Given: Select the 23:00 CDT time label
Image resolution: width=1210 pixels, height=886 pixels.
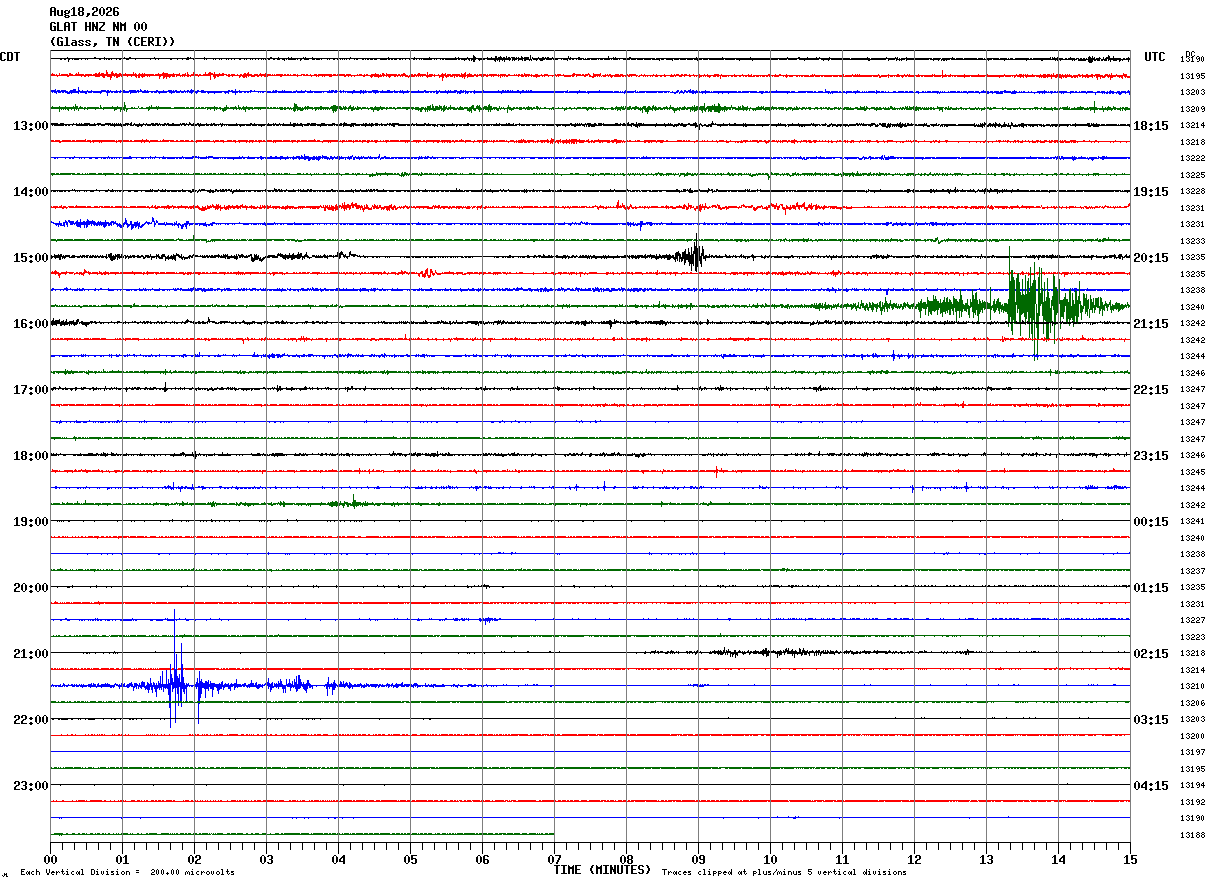Looking at the screenshot, I should tap(31, 785).
